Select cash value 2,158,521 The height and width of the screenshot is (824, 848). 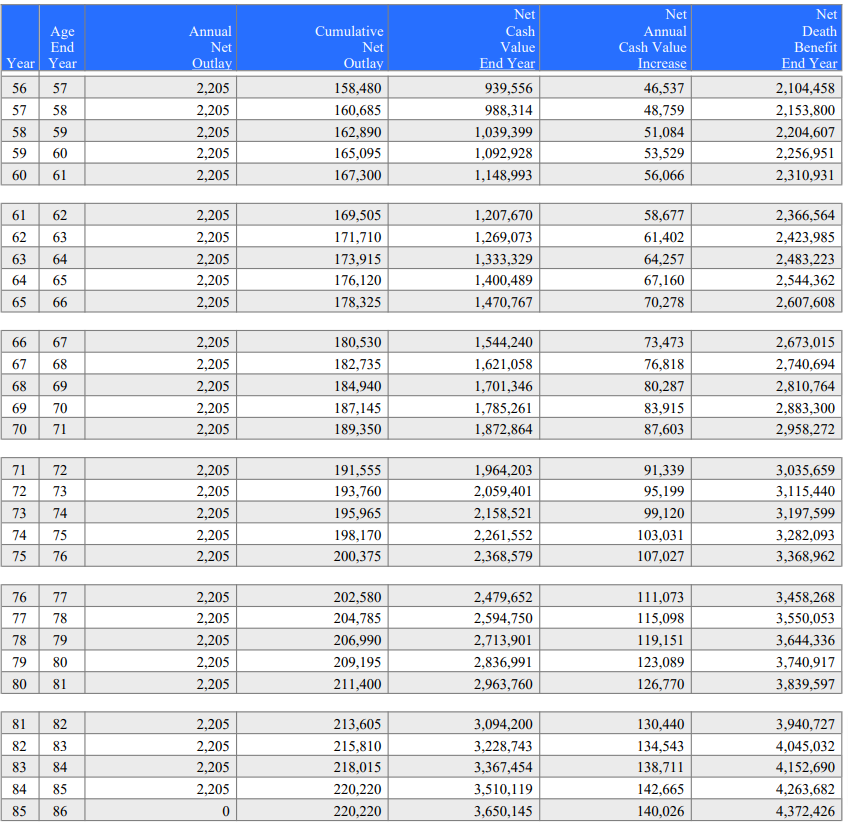(504, 513)
